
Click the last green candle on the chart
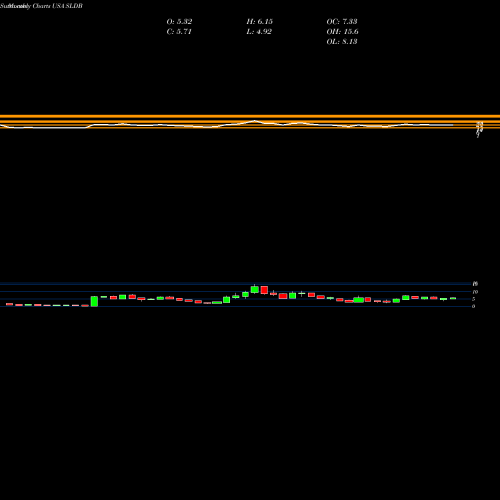pyautogui.click(x=453, y=298)
